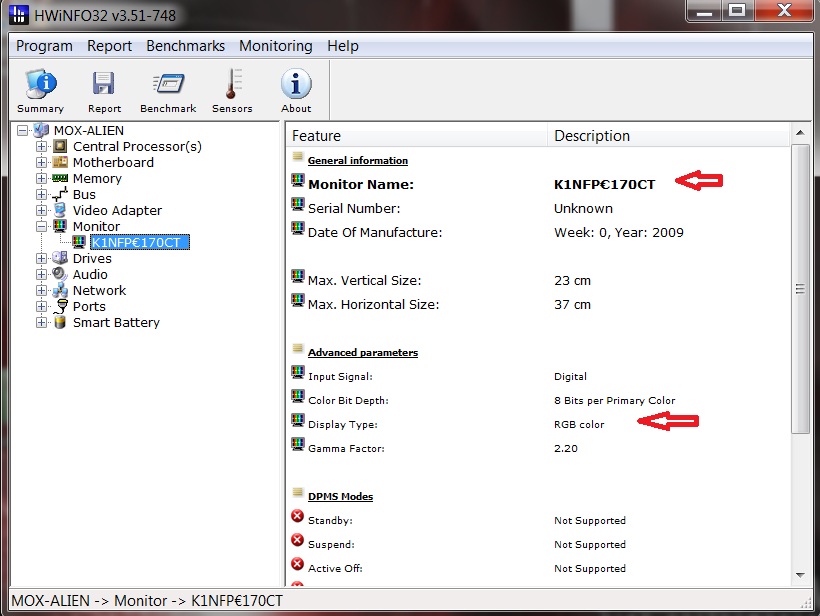This screenshot has width=820, height=616.
Task: Collapse the MOX-ALIEN root node
Action: pos(22,130)
